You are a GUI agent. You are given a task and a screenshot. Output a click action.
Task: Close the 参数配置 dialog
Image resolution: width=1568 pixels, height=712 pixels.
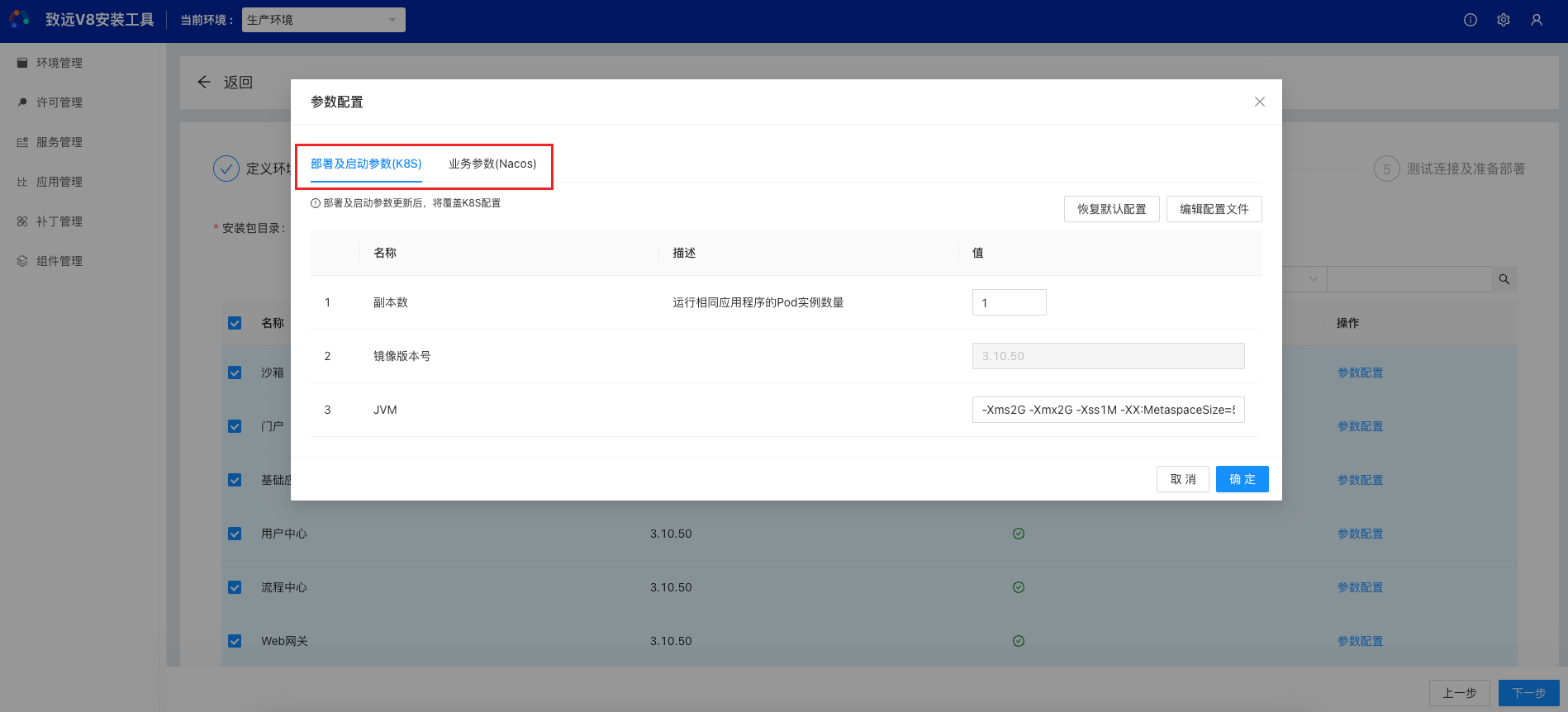(1259, 102)
